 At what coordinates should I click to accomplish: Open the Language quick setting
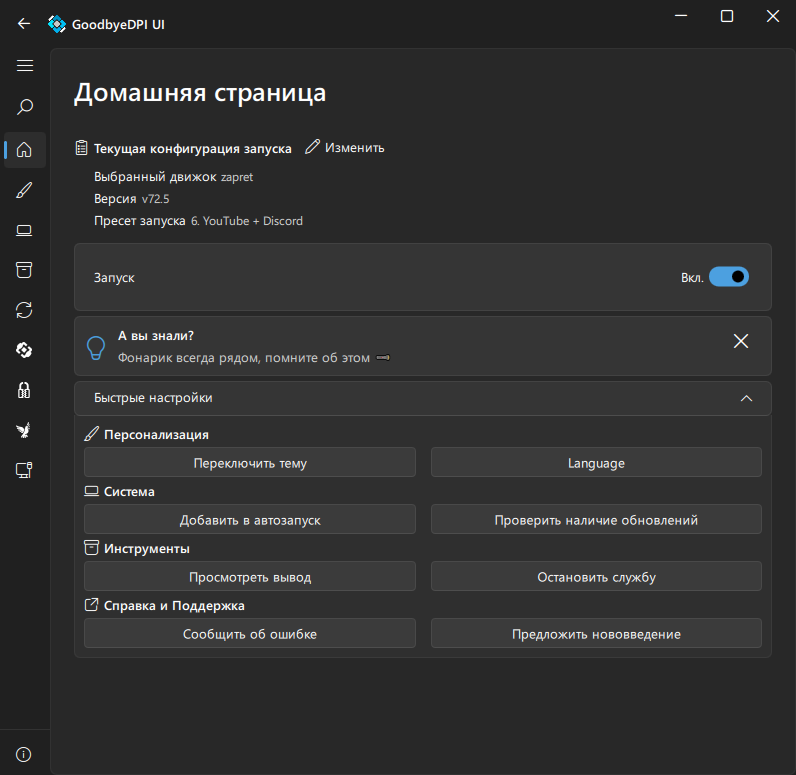596,463
